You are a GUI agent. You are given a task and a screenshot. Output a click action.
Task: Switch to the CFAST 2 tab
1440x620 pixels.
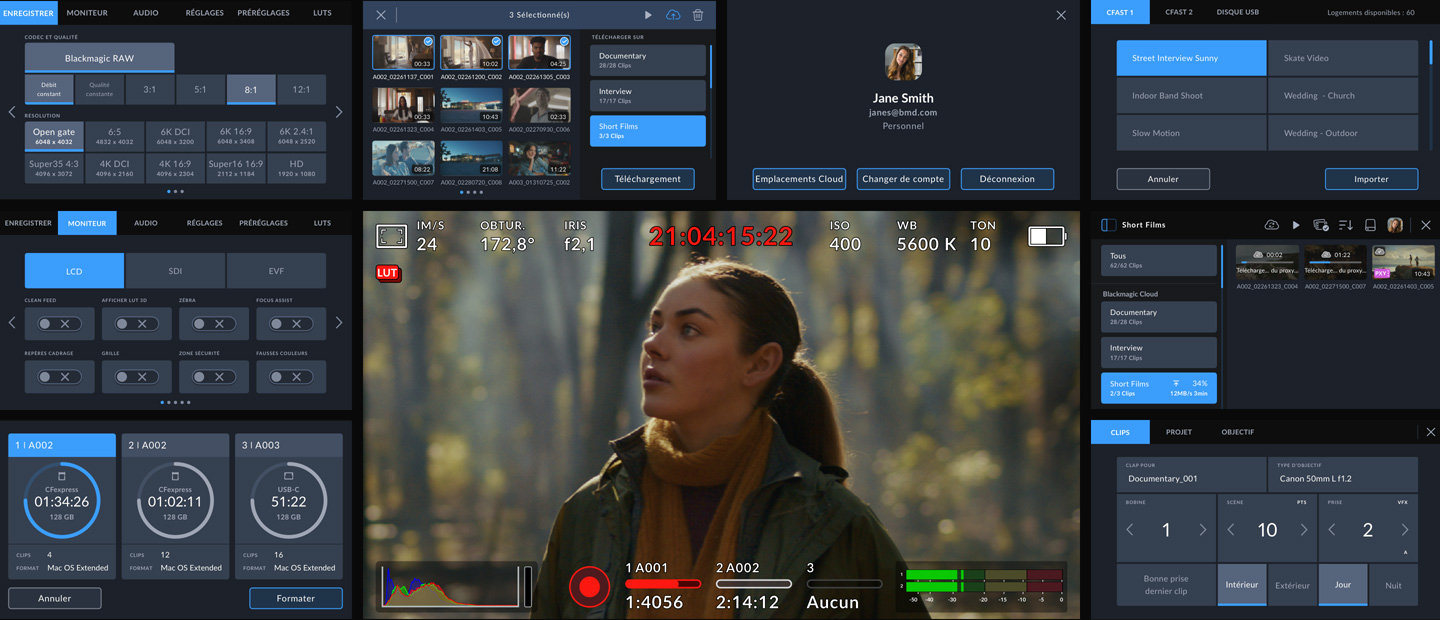point(1178,12)
